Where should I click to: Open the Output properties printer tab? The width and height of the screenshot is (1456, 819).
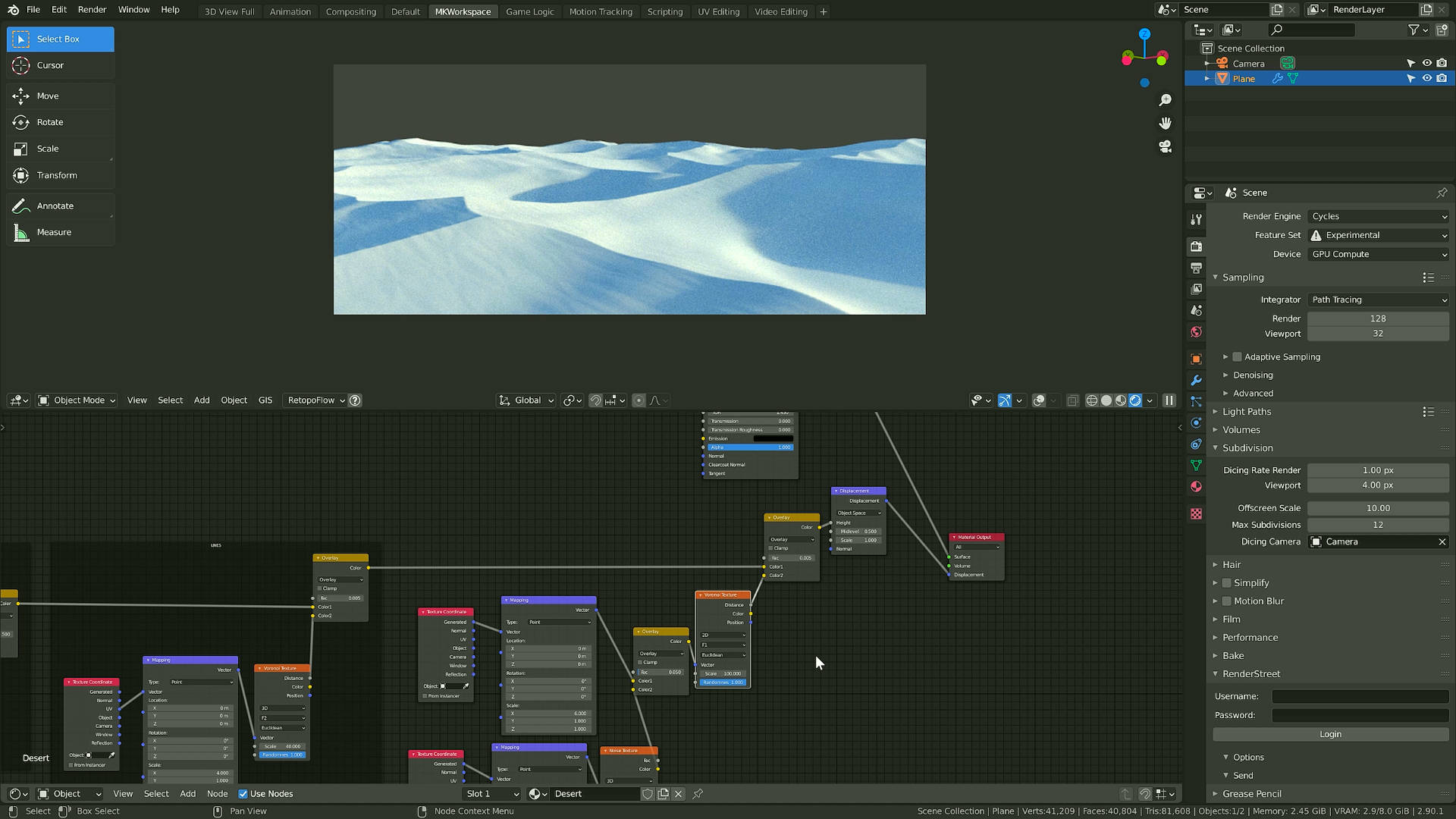click(1196, 268)
